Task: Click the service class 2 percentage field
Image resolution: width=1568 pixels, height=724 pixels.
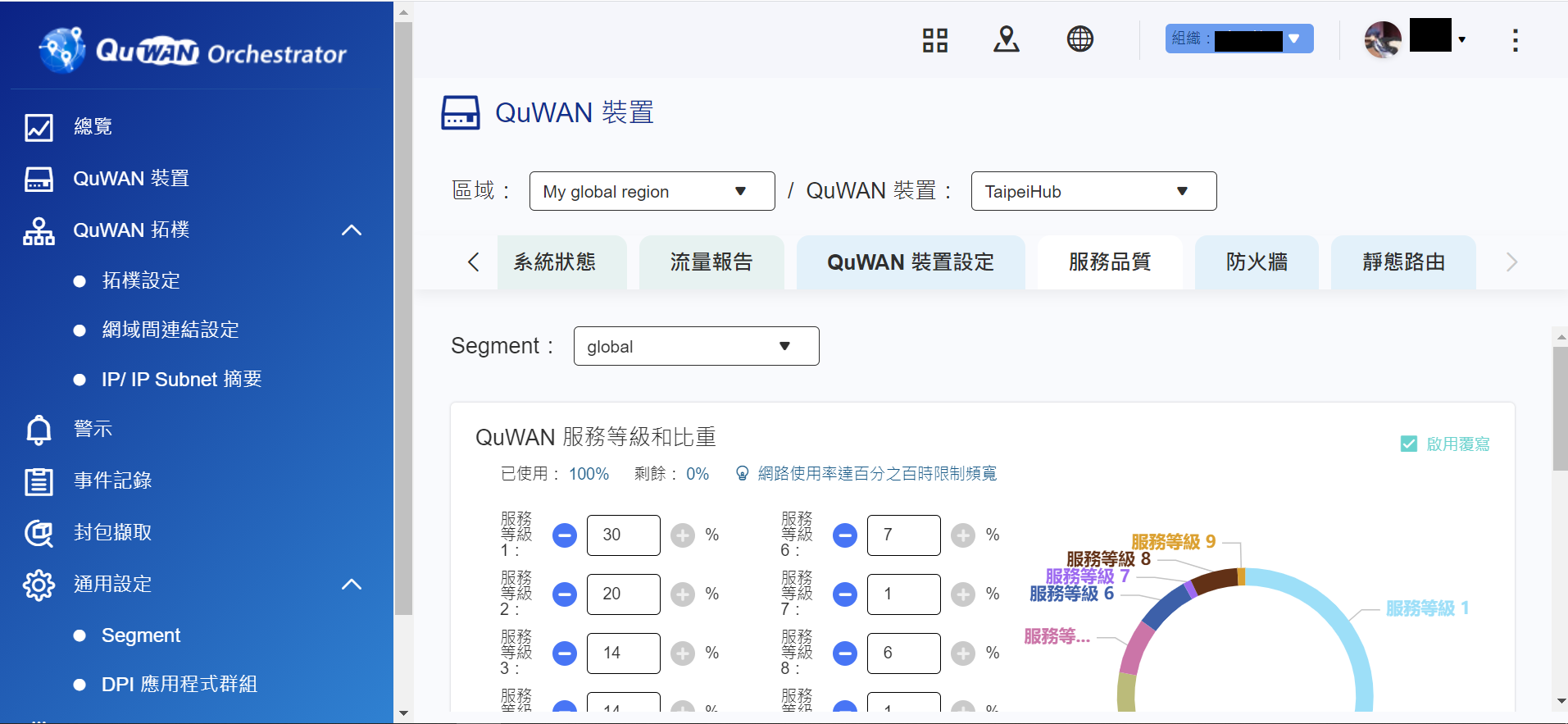Action: [x=623, y=594]
